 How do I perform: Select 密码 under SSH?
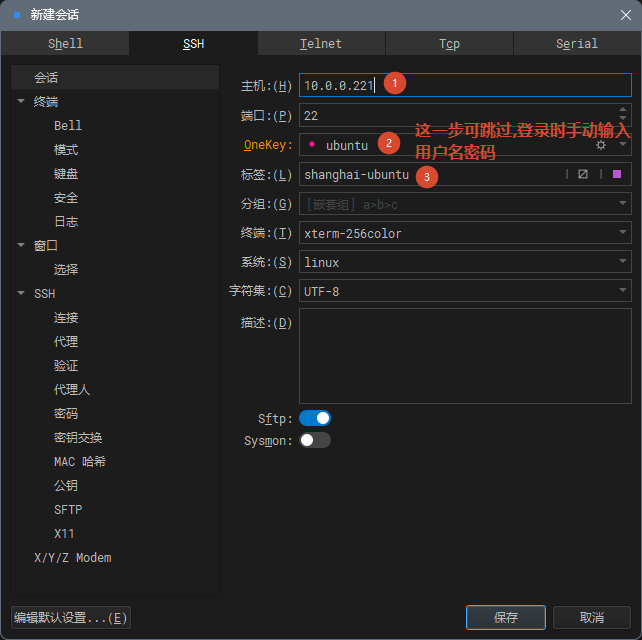[x=66, y=414]
